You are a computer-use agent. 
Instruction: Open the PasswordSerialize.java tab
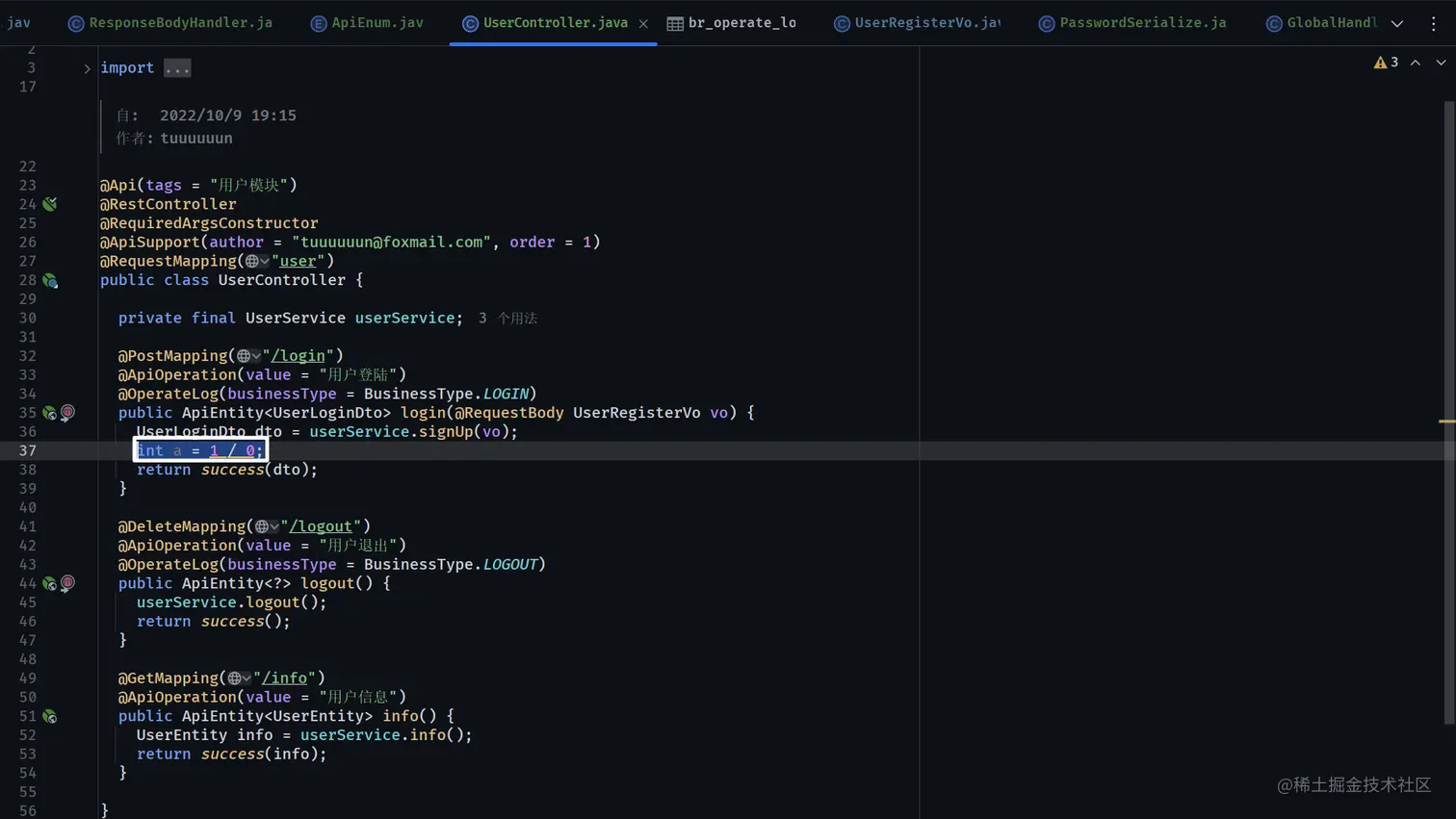tap(1132, 22)
